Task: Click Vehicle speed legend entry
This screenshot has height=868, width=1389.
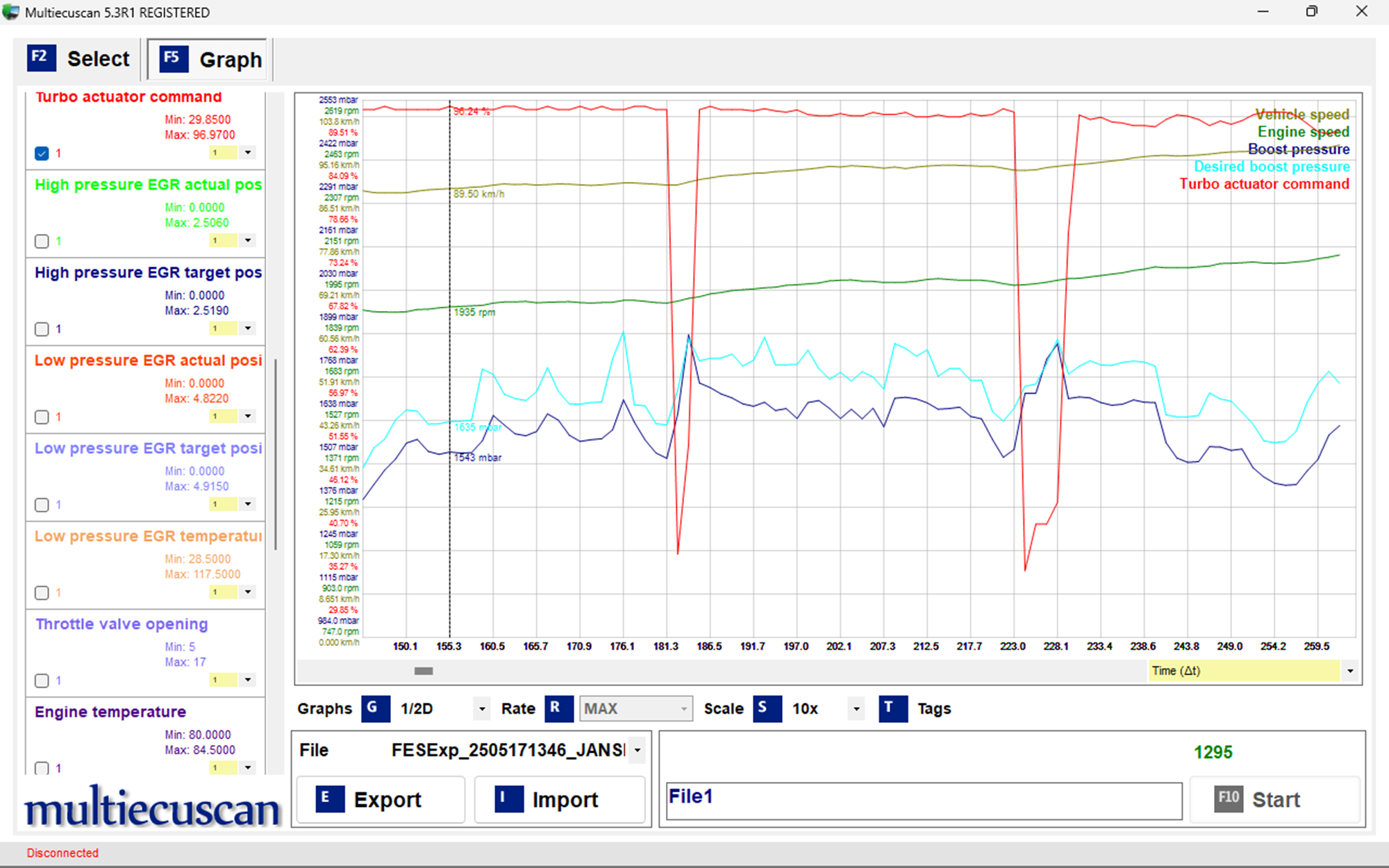Action: coord(1301,115)
